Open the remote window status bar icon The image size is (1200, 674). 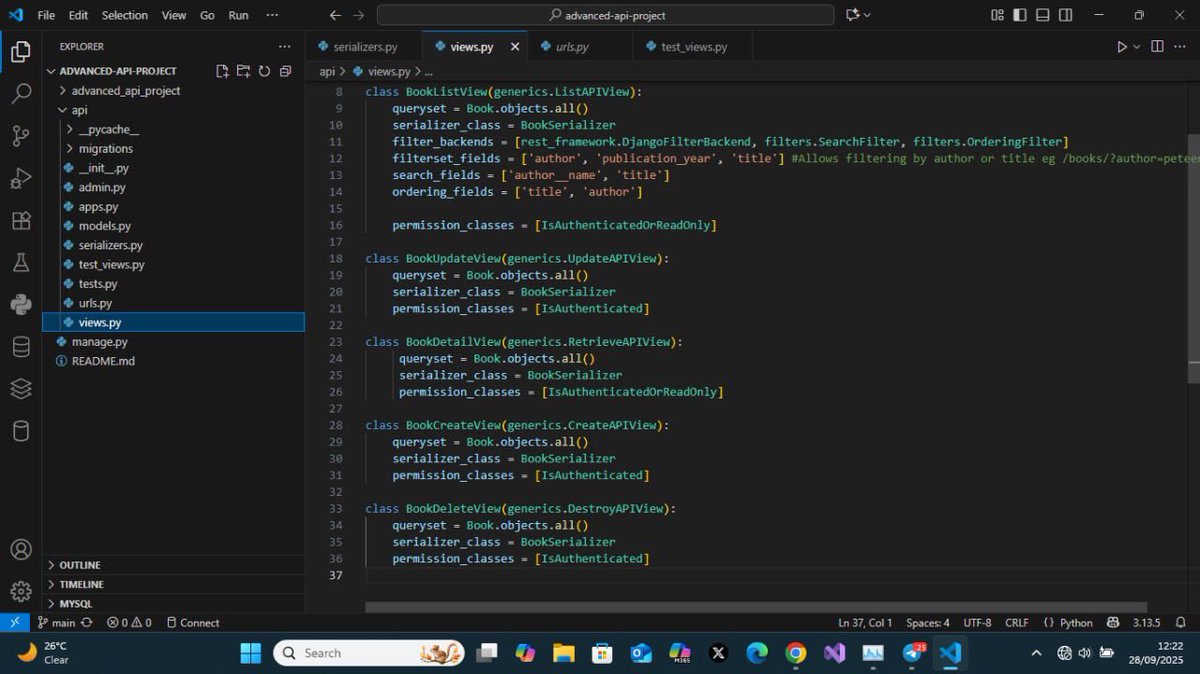coord(14,622)
